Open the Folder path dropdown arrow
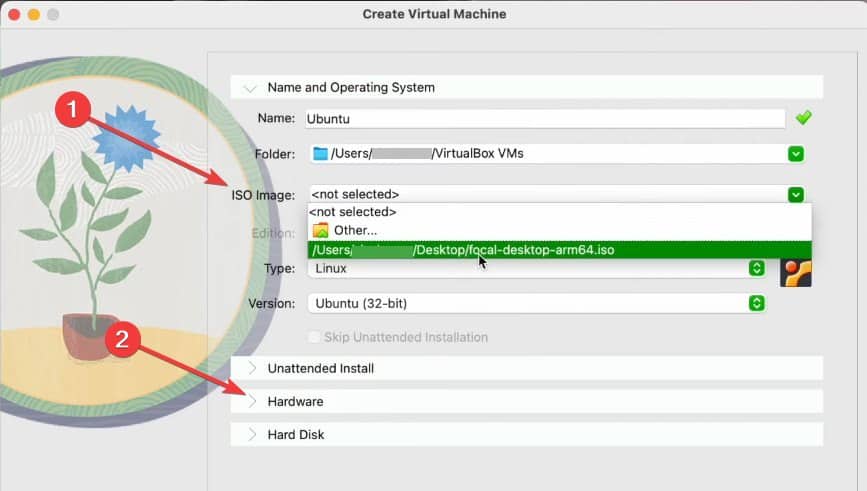 tap(796, 154)
